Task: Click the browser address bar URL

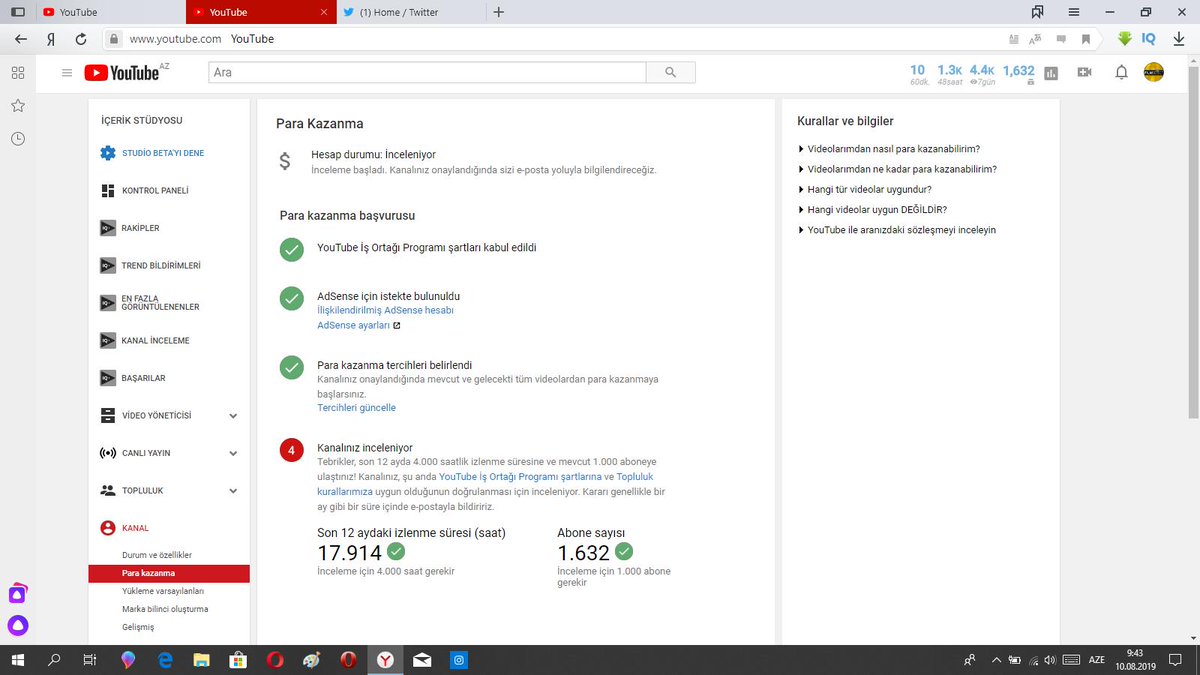Action: point(175,39)
